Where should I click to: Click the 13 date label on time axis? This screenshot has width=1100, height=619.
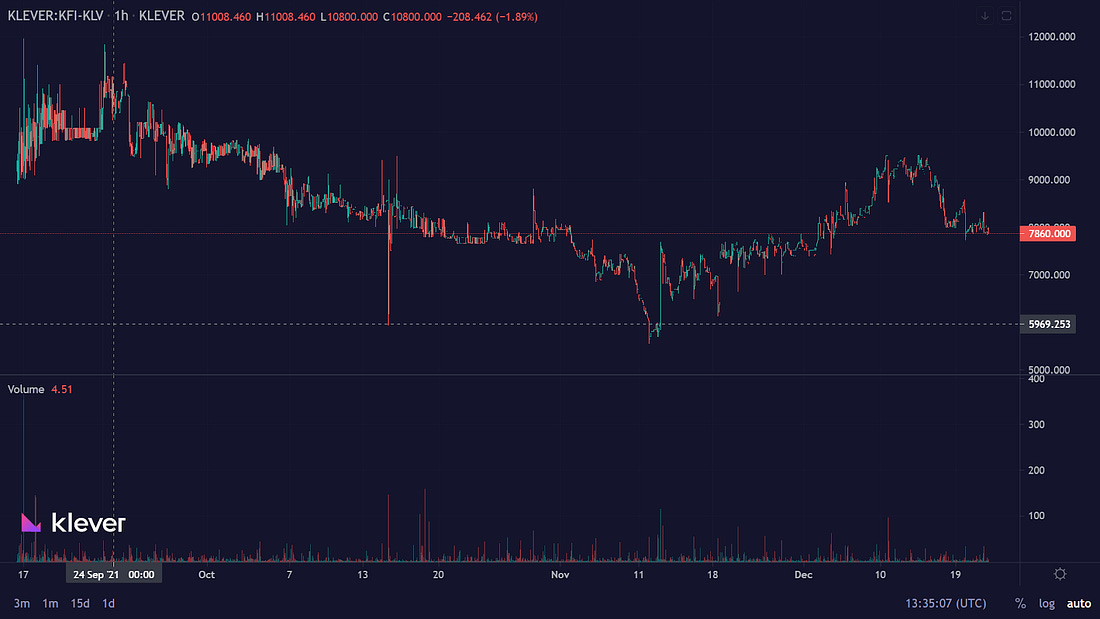[x=362, y=575]
